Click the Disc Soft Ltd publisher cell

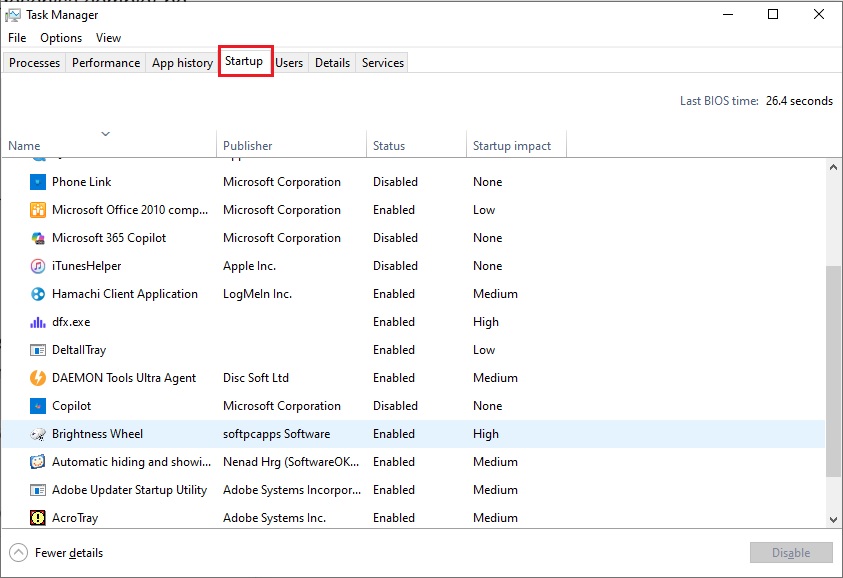click(x=256, y=378)
